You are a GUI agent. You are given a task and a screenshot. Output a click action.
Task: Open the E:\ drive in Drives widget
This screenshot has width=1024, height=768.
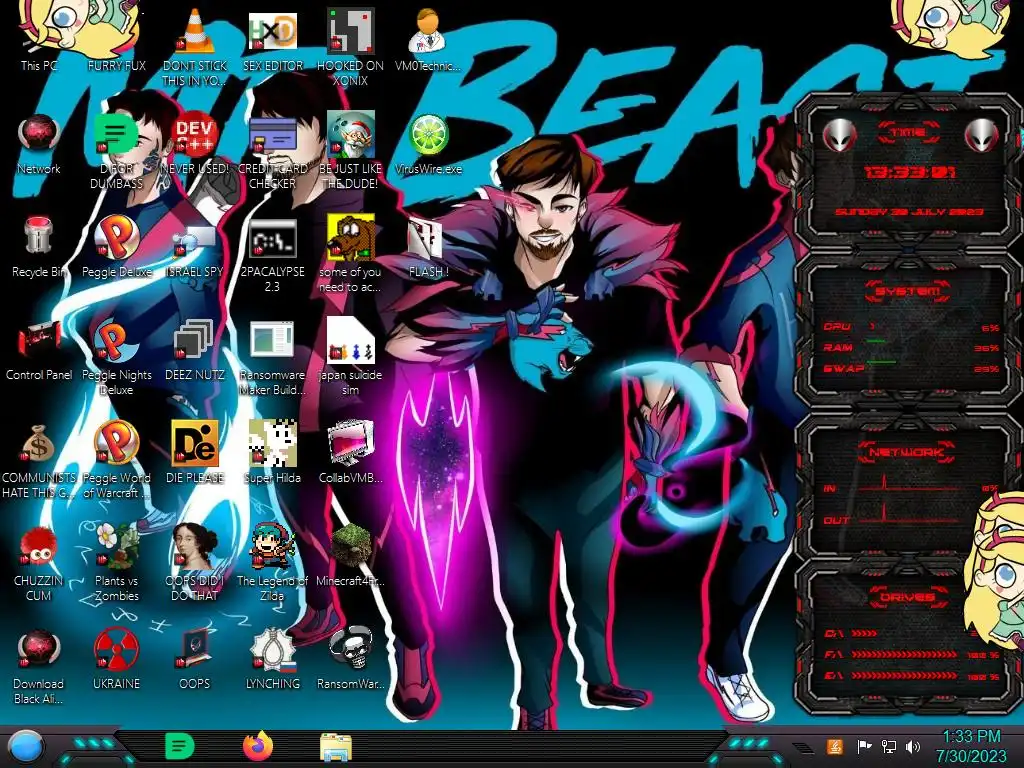tap(911, 676)
